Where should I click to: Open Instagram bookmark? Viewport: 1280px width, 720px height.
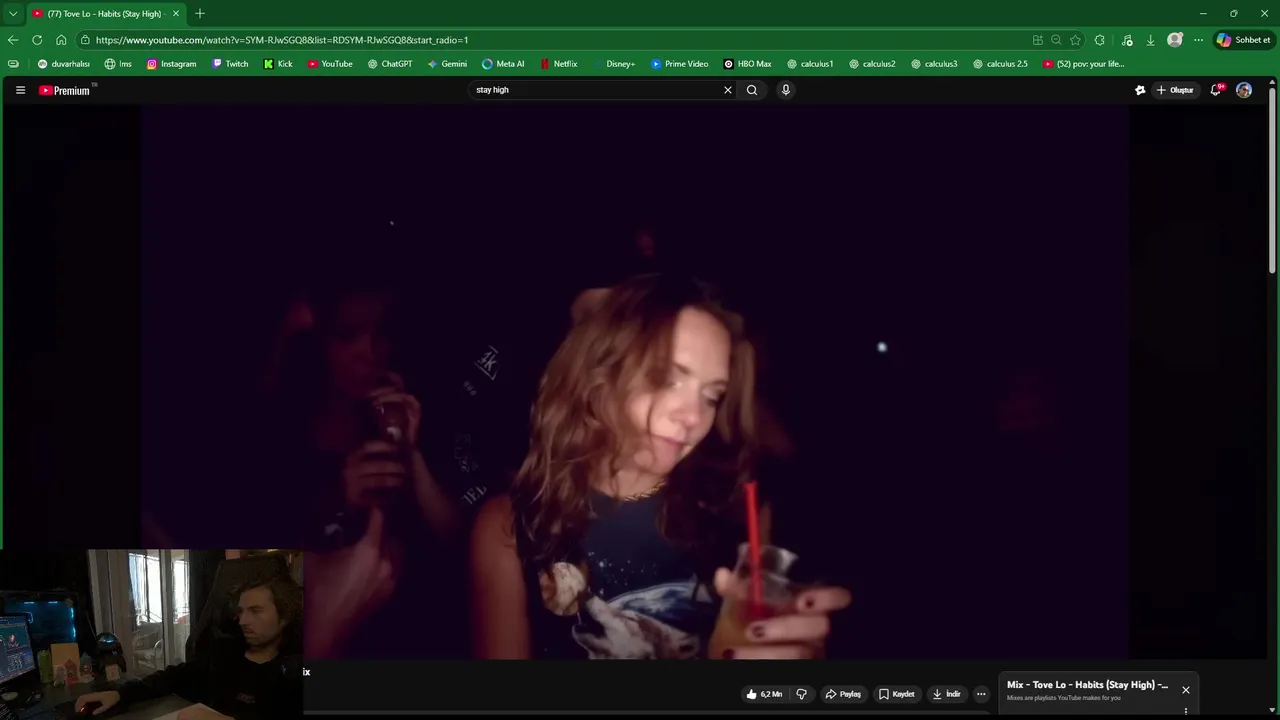click(x=172, y=64)
